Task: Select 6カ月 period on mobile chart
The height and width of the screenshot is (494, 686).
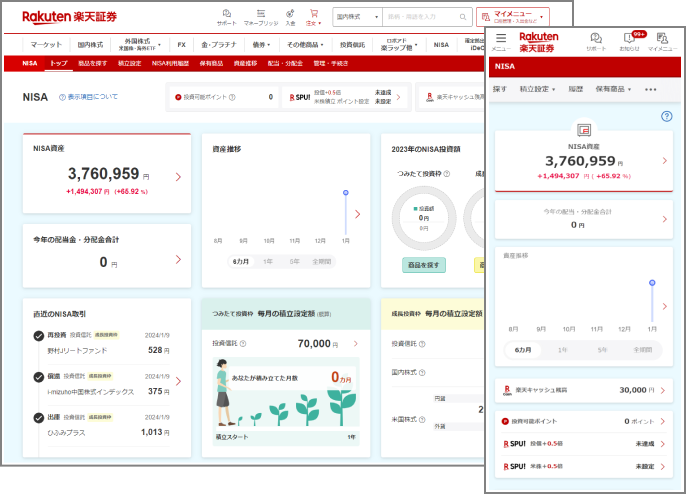Action: click(523, 350)
